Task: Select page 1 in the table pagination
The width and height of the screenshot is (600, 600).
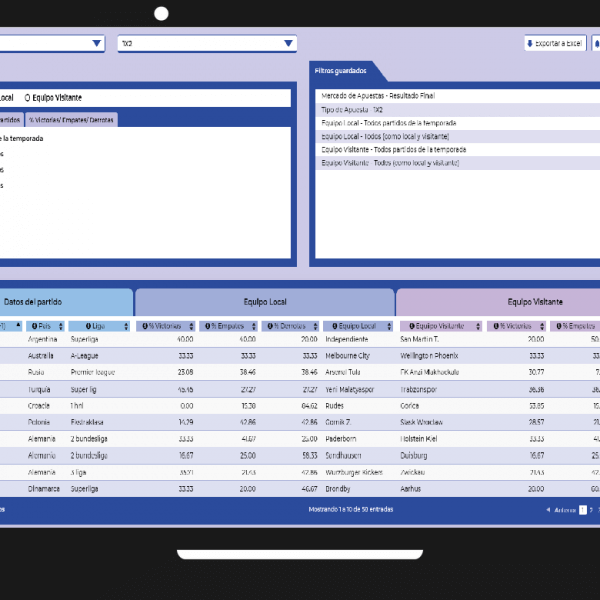Action: (582, 509)
